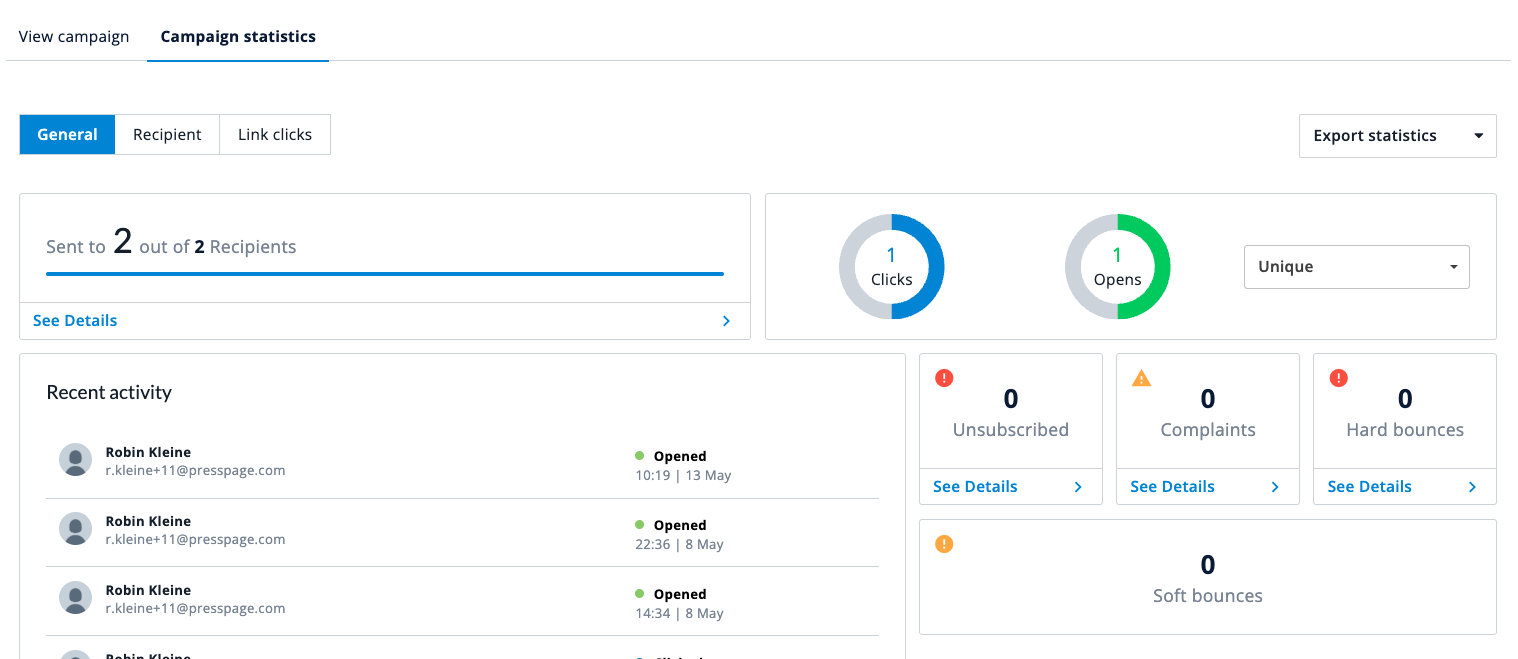Click the red alert icon on Unsubscribed card
The image size is (1518, 659).
click(944, 378)
